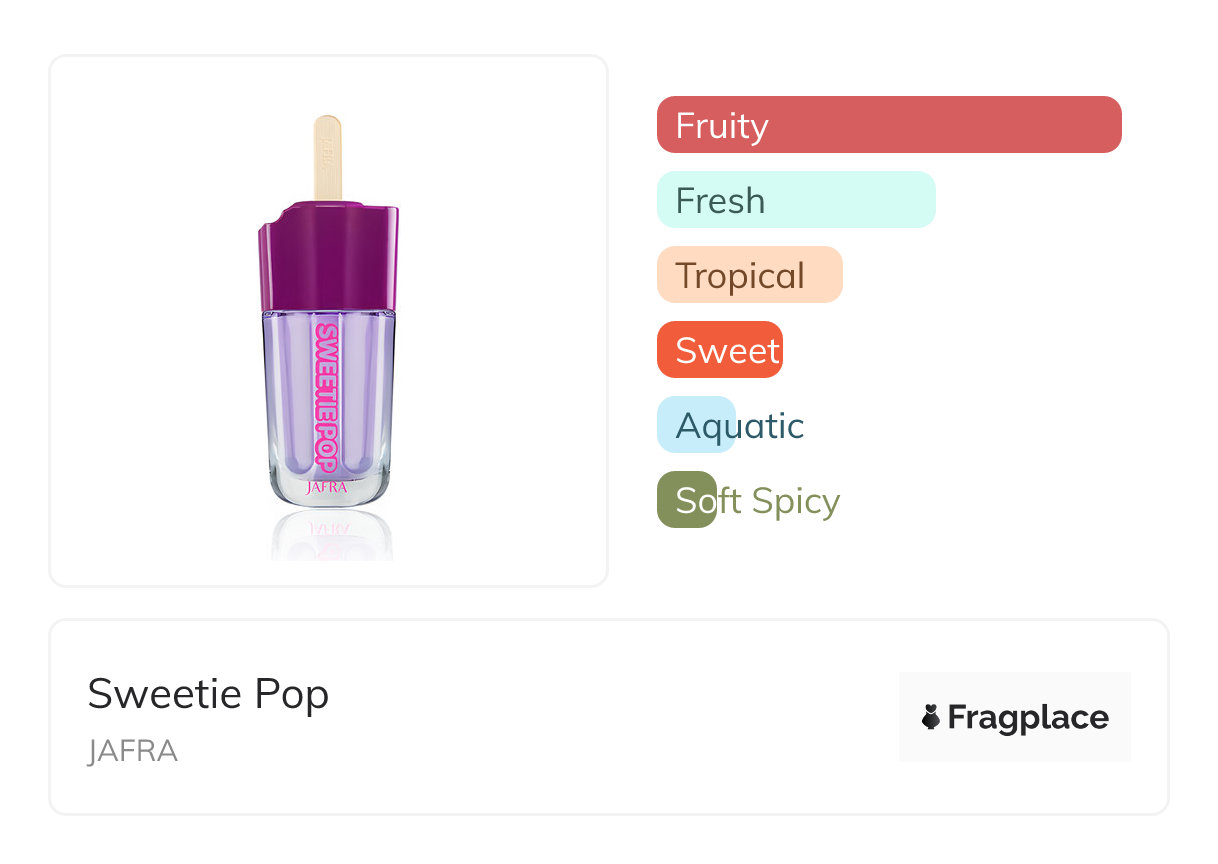
Task: Click the orange Sweet accord bar
Action: point(719,350)
